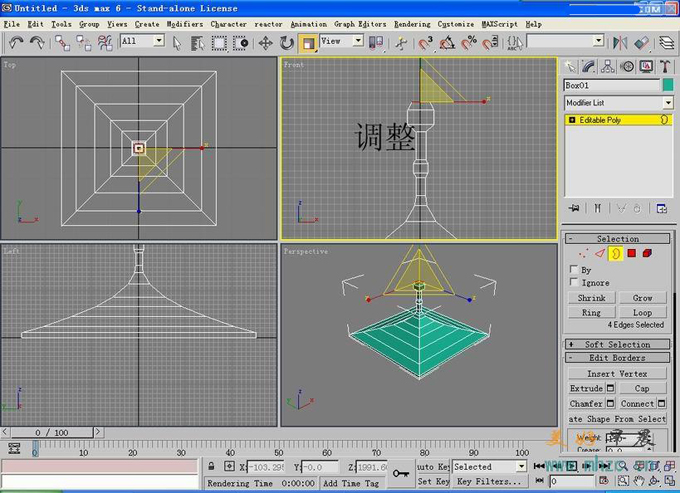Open the Hierarchy command panel tab
Viewport: 680px width, 493px height.
click(609, 66)
